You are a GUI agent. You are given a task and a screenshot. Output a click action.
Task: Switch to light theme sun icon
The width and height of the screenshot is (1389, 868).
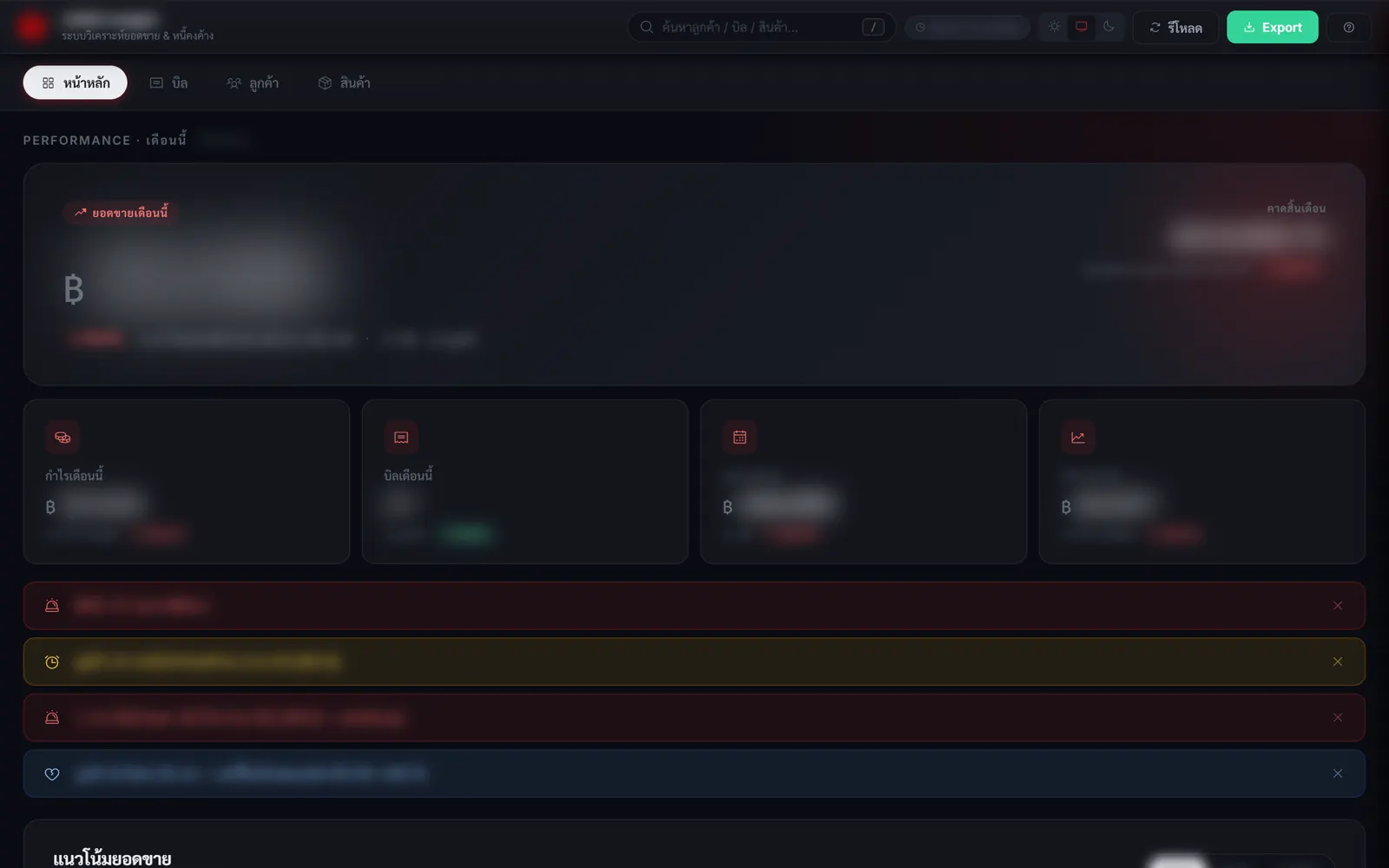[x=1054, y=27]
